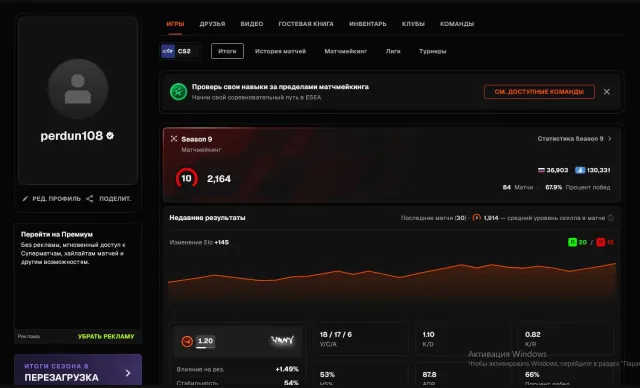Expand Season 9 stats chevron arrow
The width and height of the screenshot is (640, 388).
pyautogui.click(x=610, y=139)
